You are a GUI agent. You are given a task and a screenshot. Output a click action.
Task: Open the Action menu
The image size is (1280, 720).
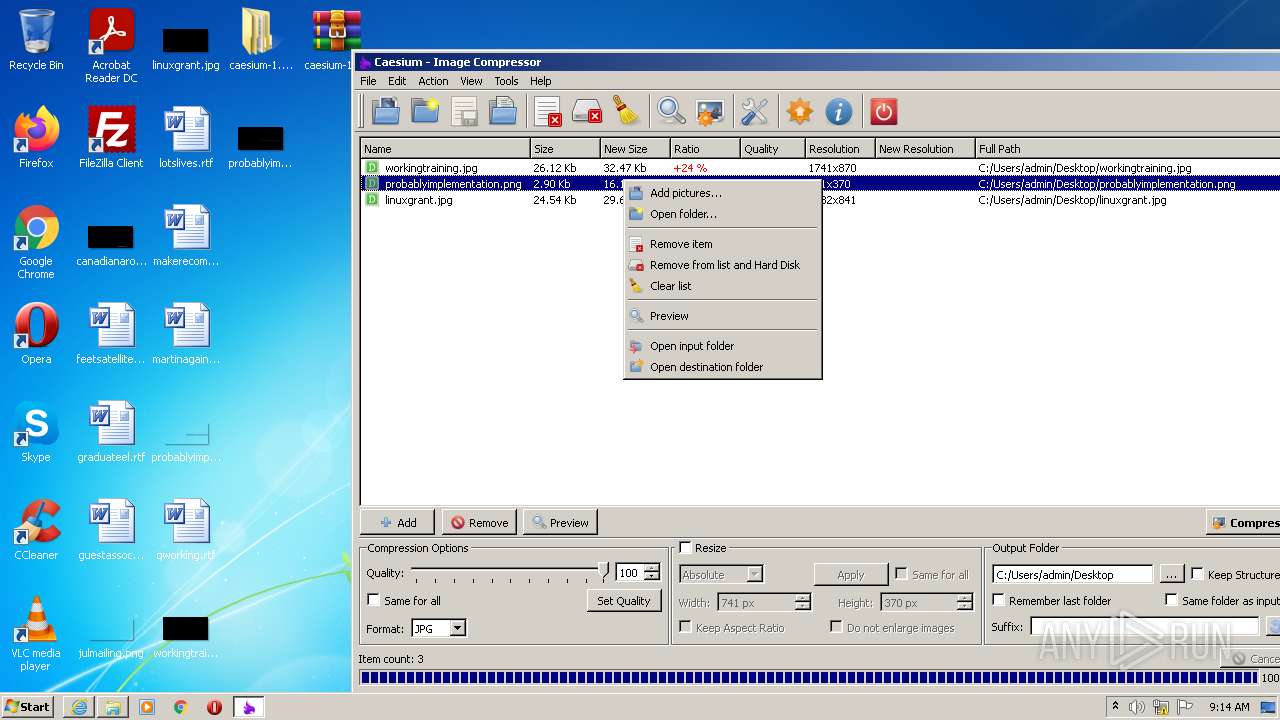coord(433,81)
